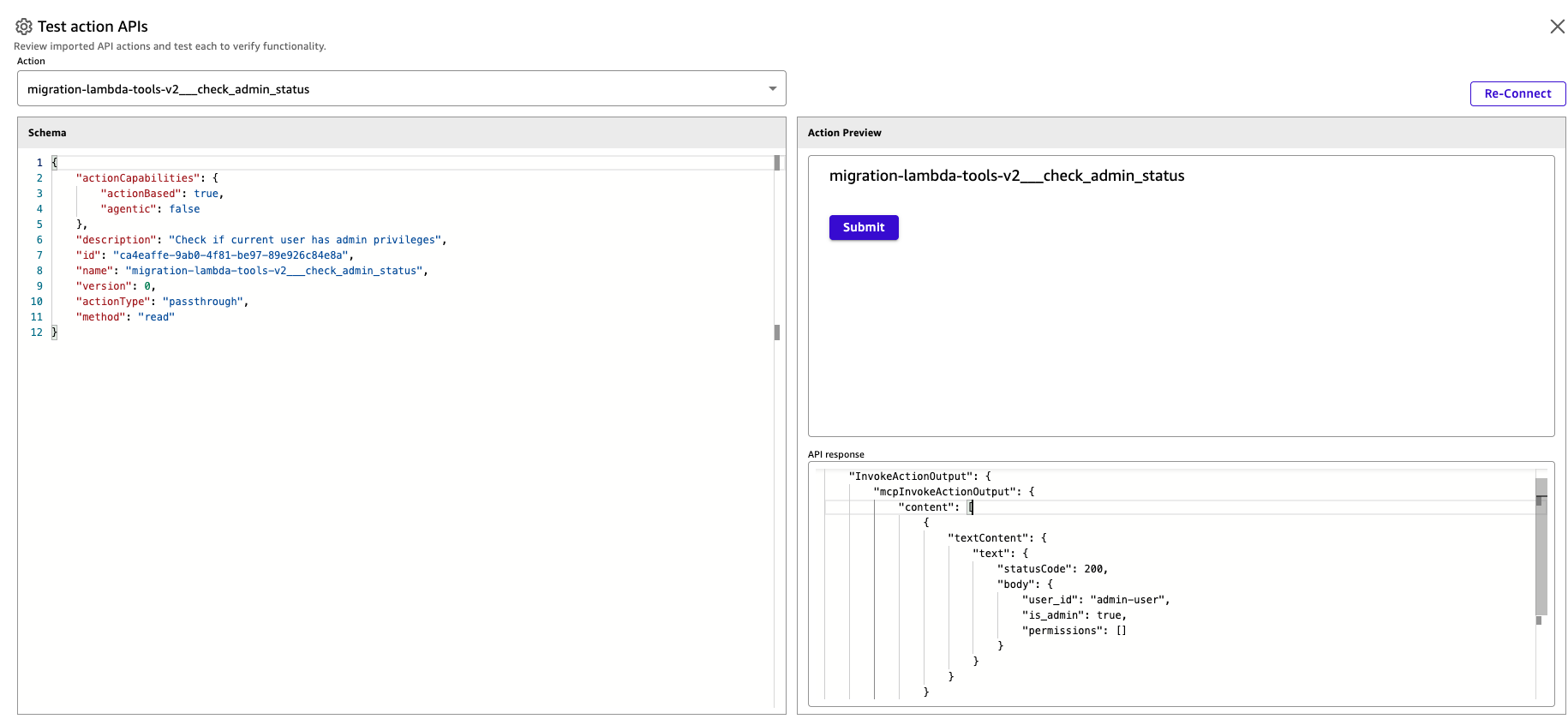Viewport: 1568px width, 725px height.
Task: Click the "statusCode": 200 line
Action: (1052, 569)
